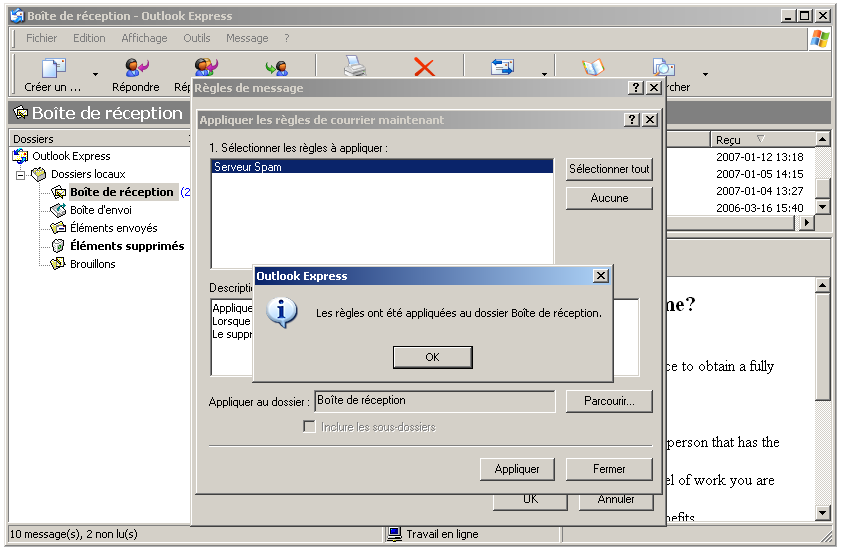Viewport: 841px width, 551px height.
Task: Open the Fichier menu
Action: click(x=41, y=38)
